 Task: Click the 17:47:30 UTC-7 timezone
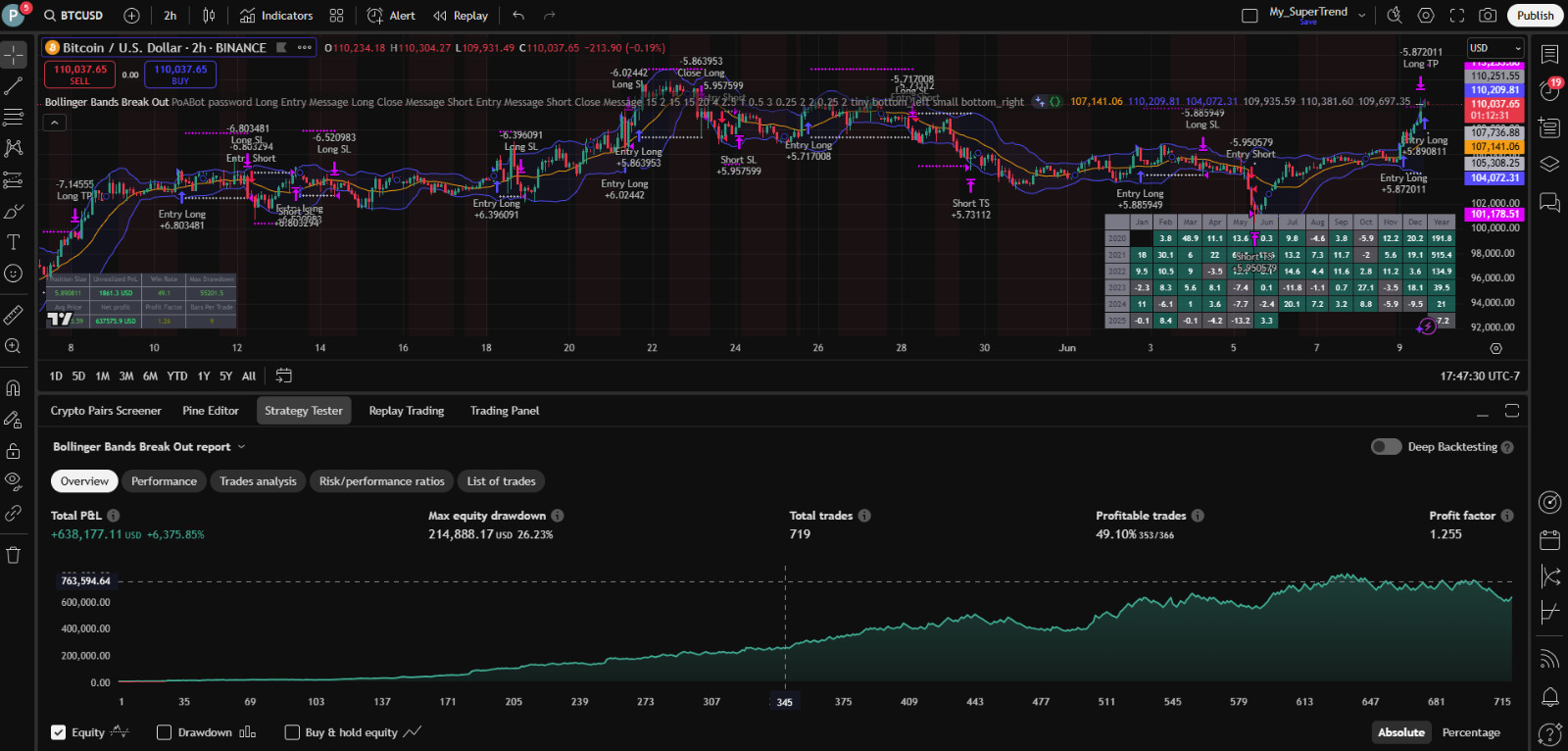tap(1480, 375)
